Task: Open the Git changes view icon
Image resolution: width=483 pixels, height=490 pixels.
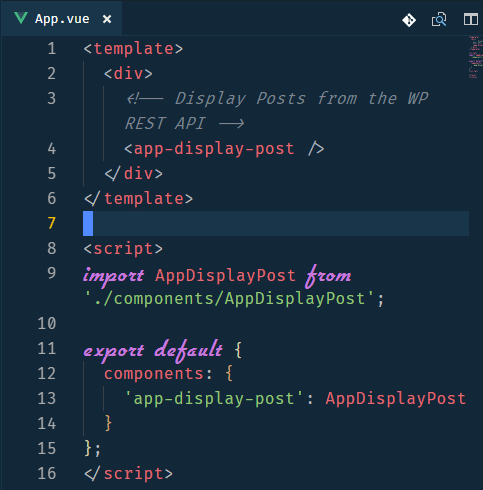Action: click(x=409, y=20)
